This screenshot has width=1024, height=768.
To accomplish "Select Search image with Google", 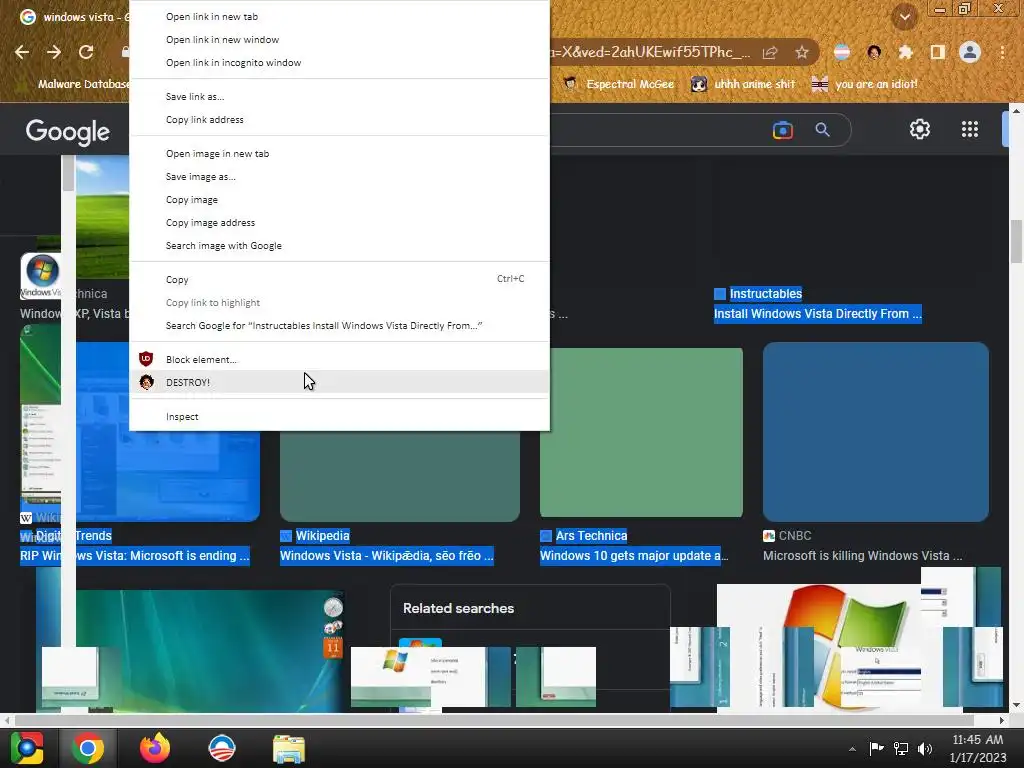I will tap(339, 246).
